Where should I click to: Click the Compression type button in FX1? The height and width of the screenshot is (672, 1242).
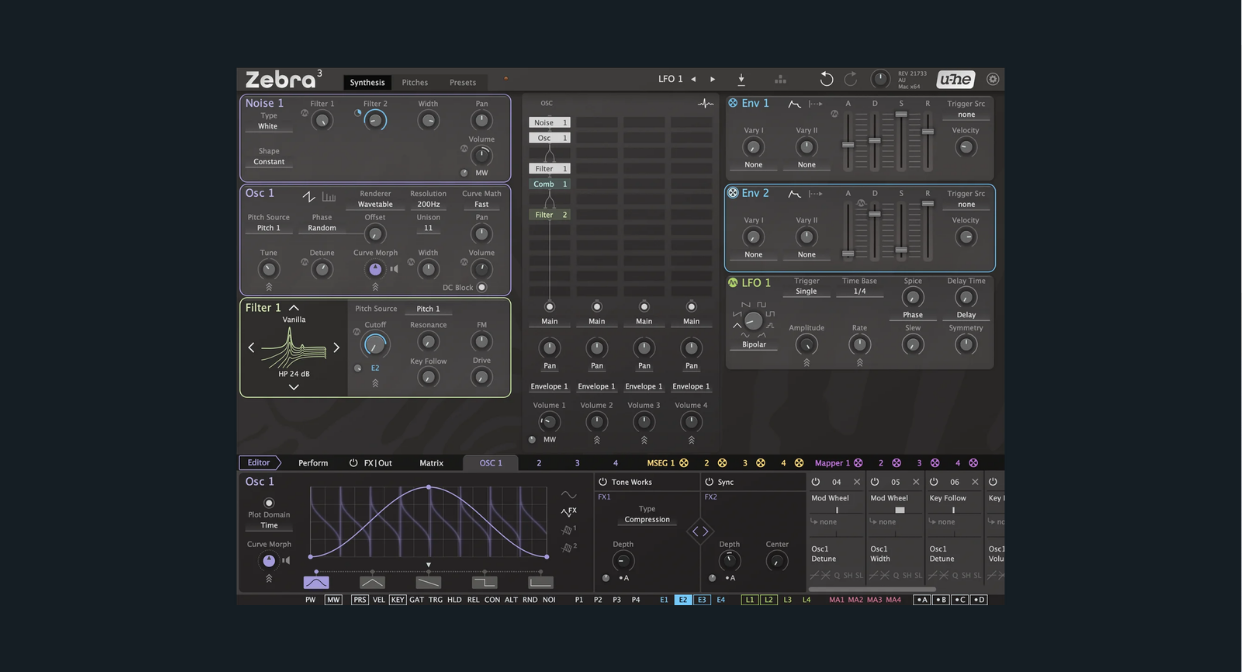click(646, 519)
